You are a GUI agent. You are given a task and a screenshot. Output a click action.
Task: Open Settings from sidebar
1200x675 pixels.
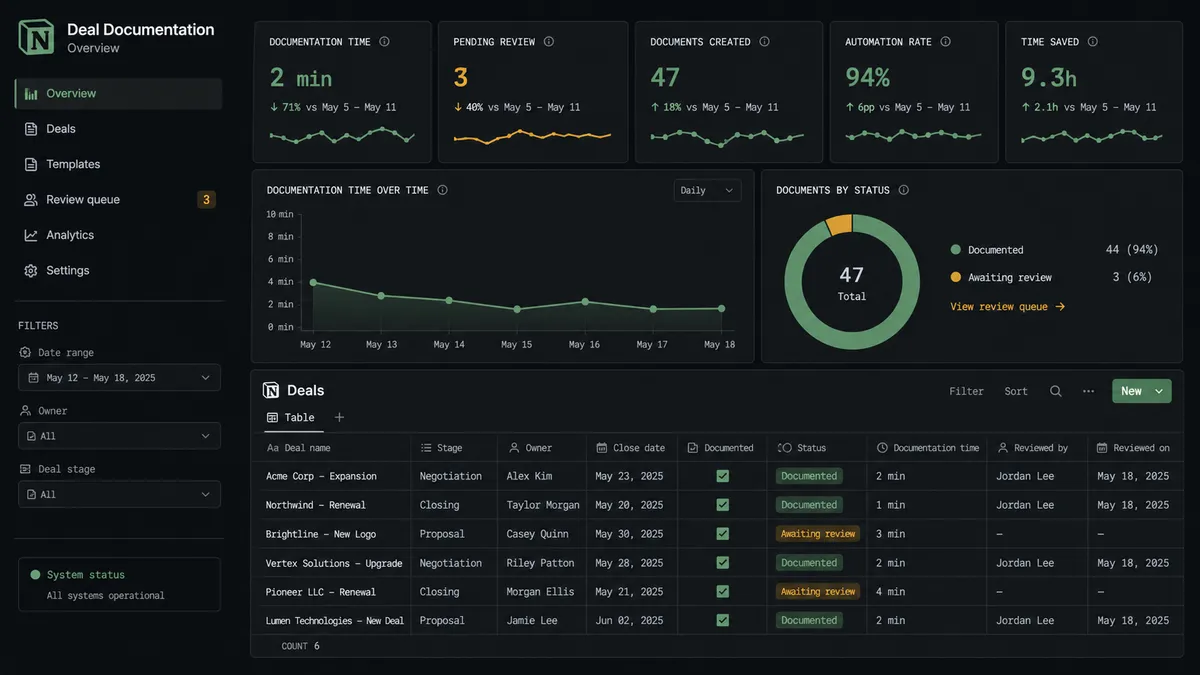(x=118, y=271)
